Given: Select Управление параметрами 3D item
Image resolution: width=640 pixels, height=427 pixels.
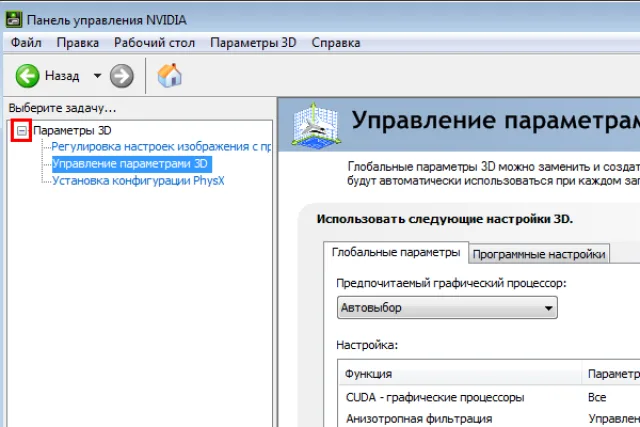Looking at the screenshot, I should tap(131, 164).
